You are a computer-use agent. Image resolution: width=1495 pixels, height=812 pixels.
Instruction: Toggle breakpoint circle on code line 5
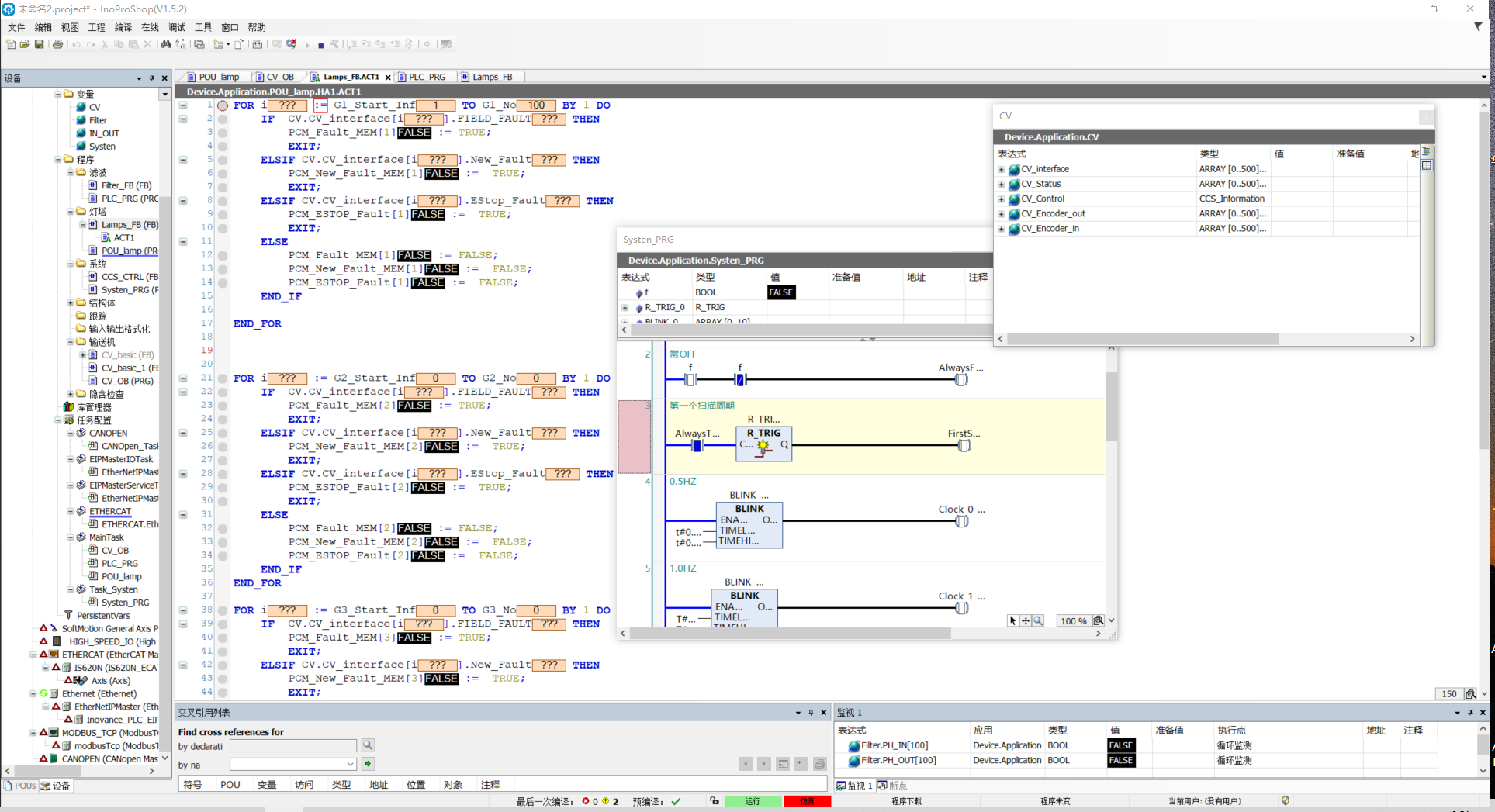pyautogui.click(x=223, y=160)
